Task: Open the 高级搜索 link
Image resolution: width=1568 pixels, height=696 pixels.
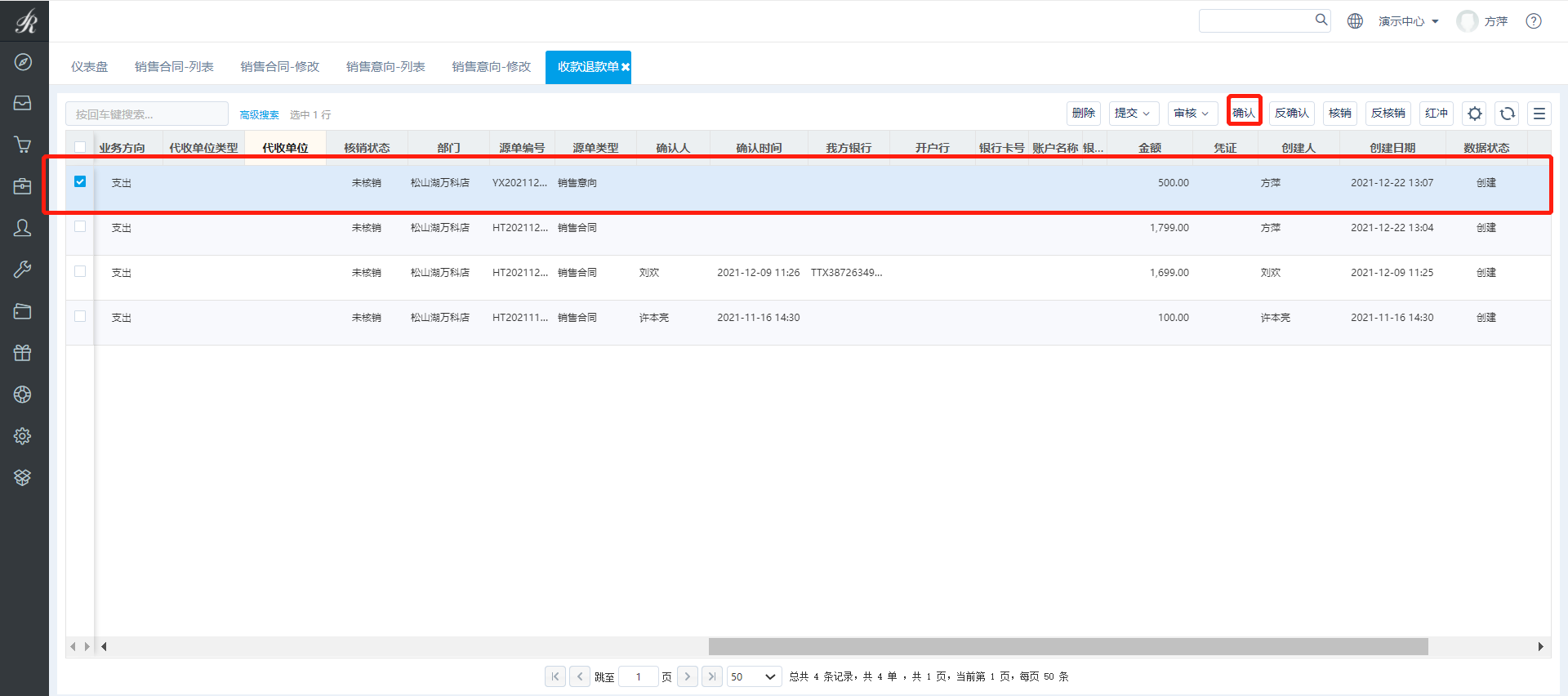Action: pyautogui.click(x=259, y=115)
